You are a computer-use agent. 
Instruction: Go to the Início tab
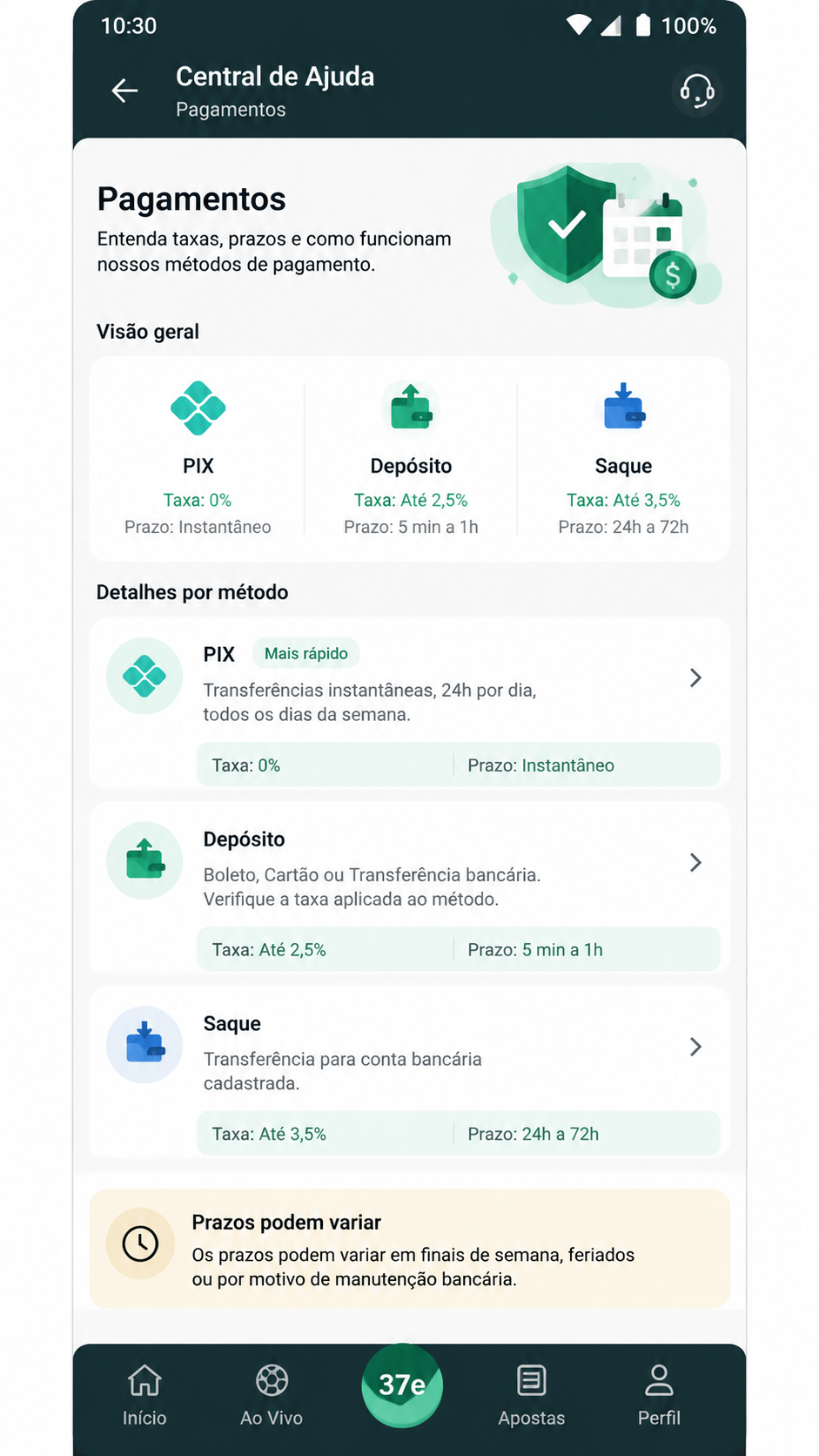[x=144, y=1394]
